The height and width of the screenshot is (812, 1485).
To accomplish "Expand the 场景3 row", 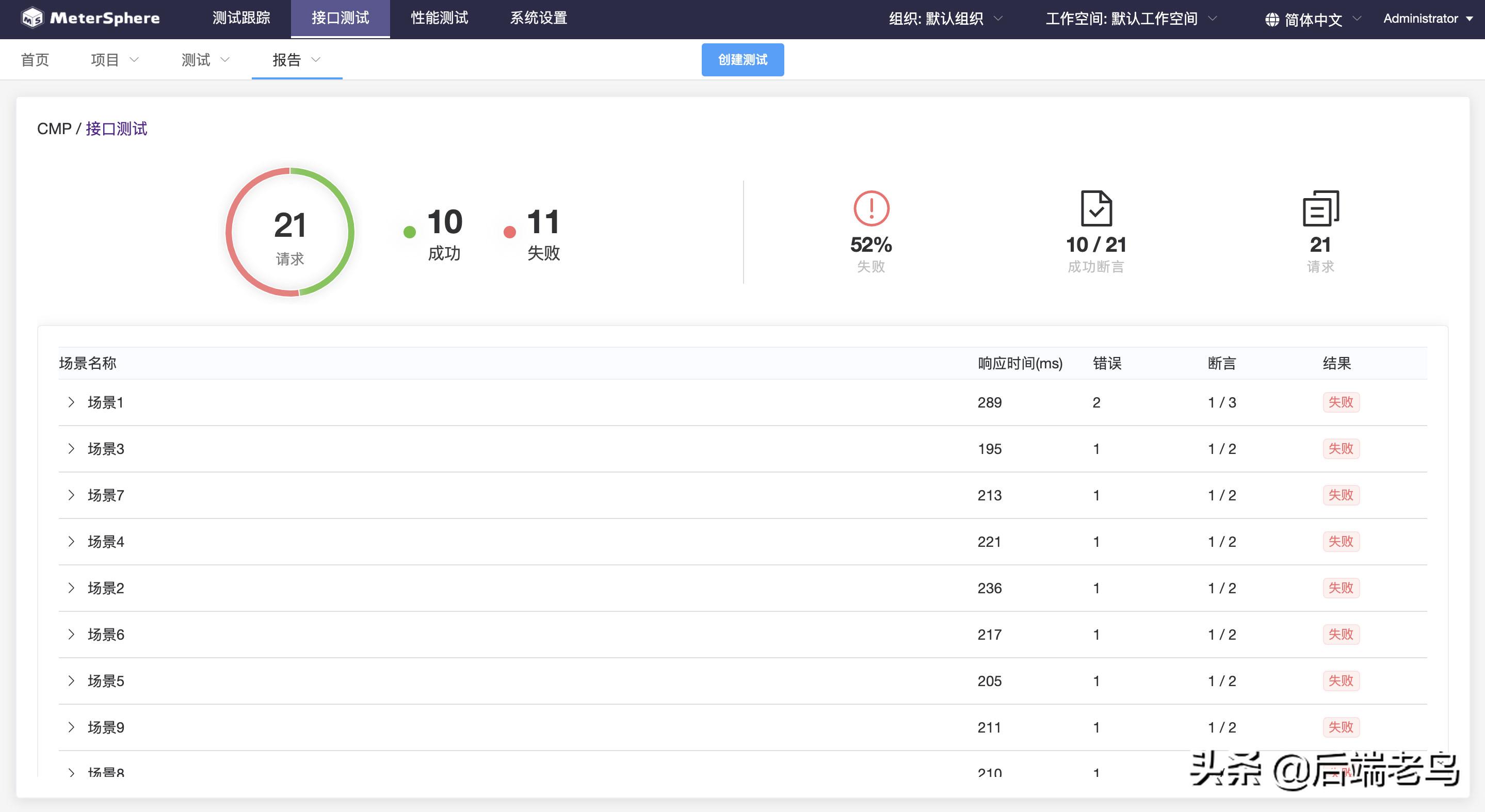I will (71, 448).
